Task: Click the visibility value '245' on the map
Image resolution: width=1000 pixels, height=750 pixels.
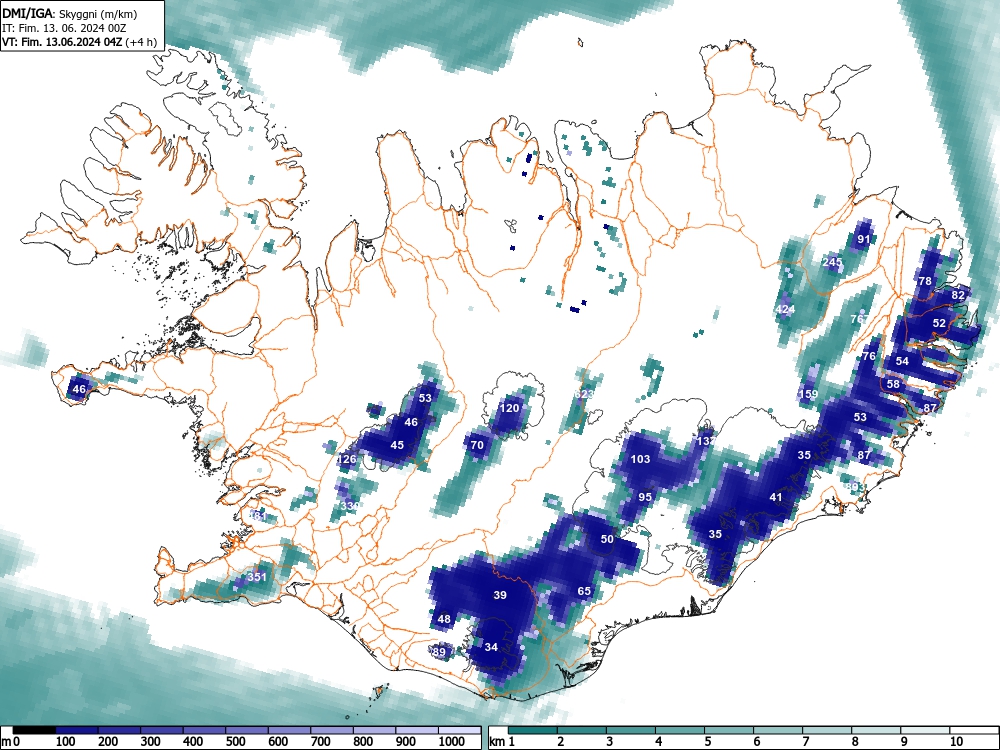Action: click(832, 262)
